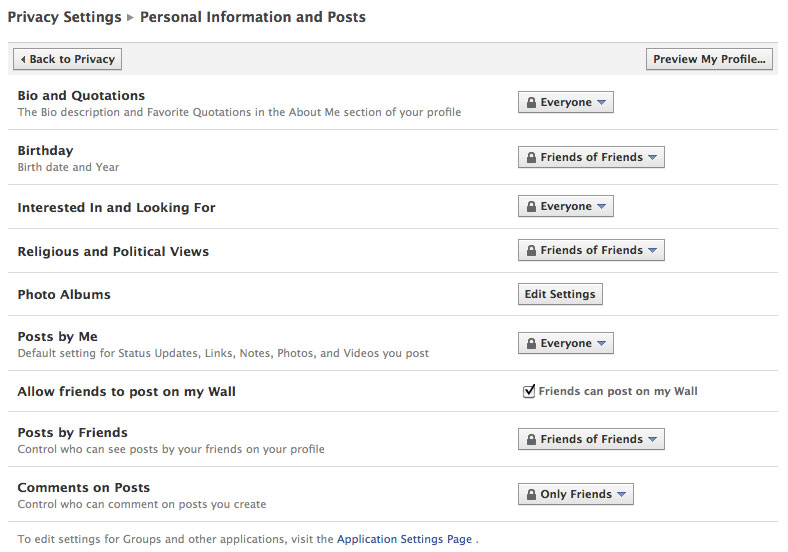Click lock icon in Comments on Posts selector
Image resolution: width=788 pixels, height=552 pixels.
pos(531,494)
